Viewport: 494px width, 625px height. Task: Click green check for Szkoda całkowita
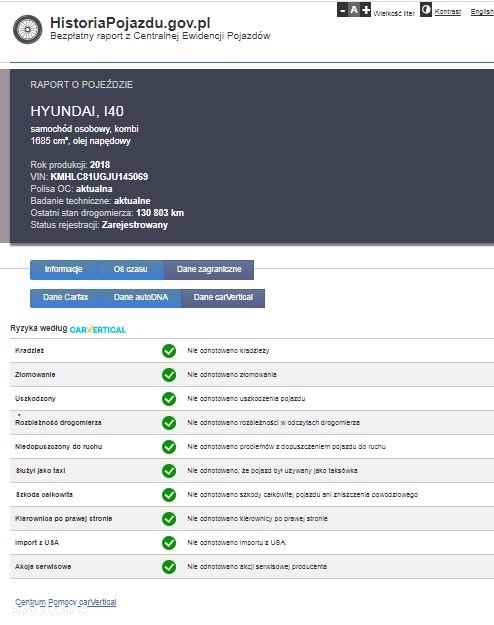click(169, 495)
